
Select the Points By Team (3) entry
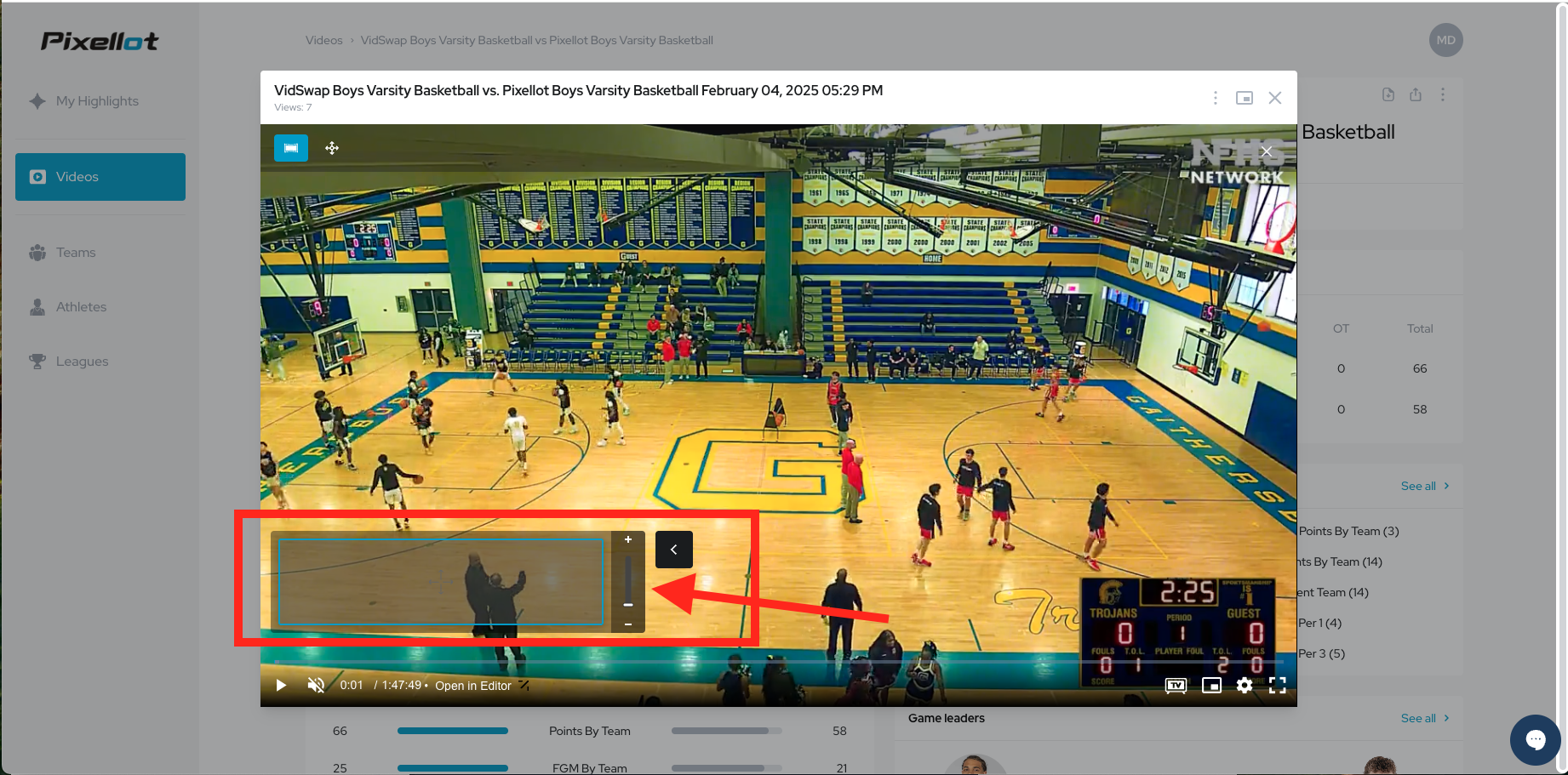[1348, 531]
